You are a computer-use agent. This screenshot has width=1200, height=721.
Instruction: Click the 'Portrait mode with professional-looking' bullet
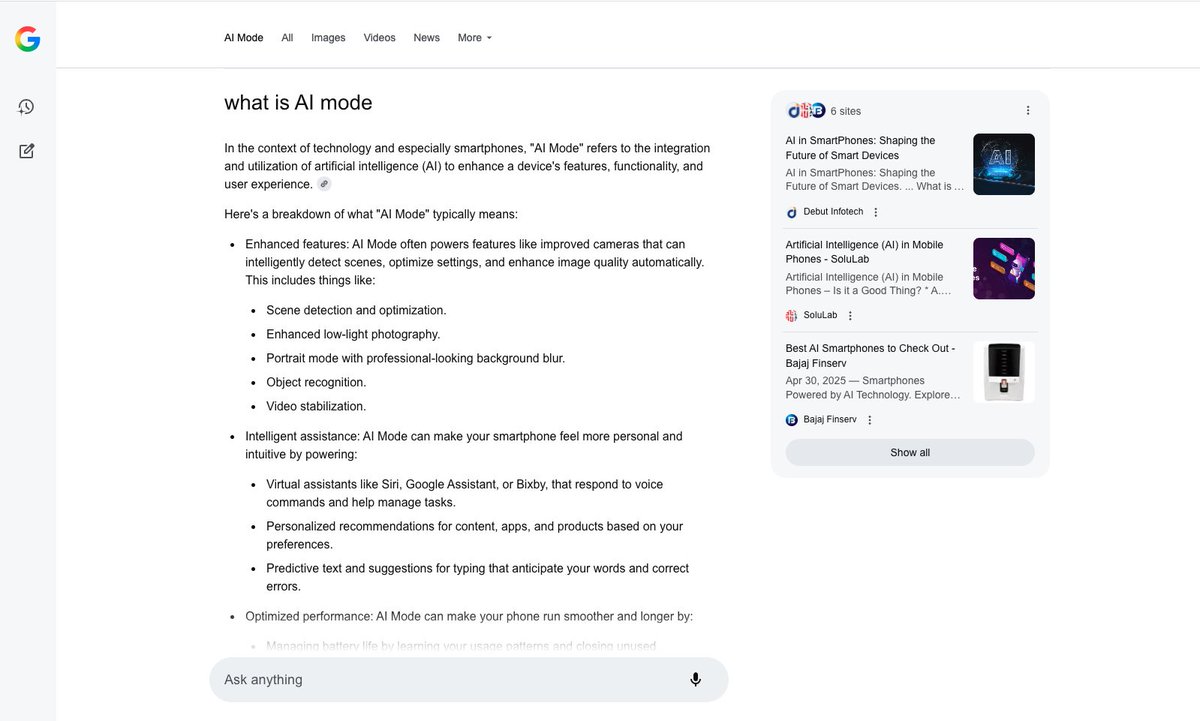(x=415, y=358)
